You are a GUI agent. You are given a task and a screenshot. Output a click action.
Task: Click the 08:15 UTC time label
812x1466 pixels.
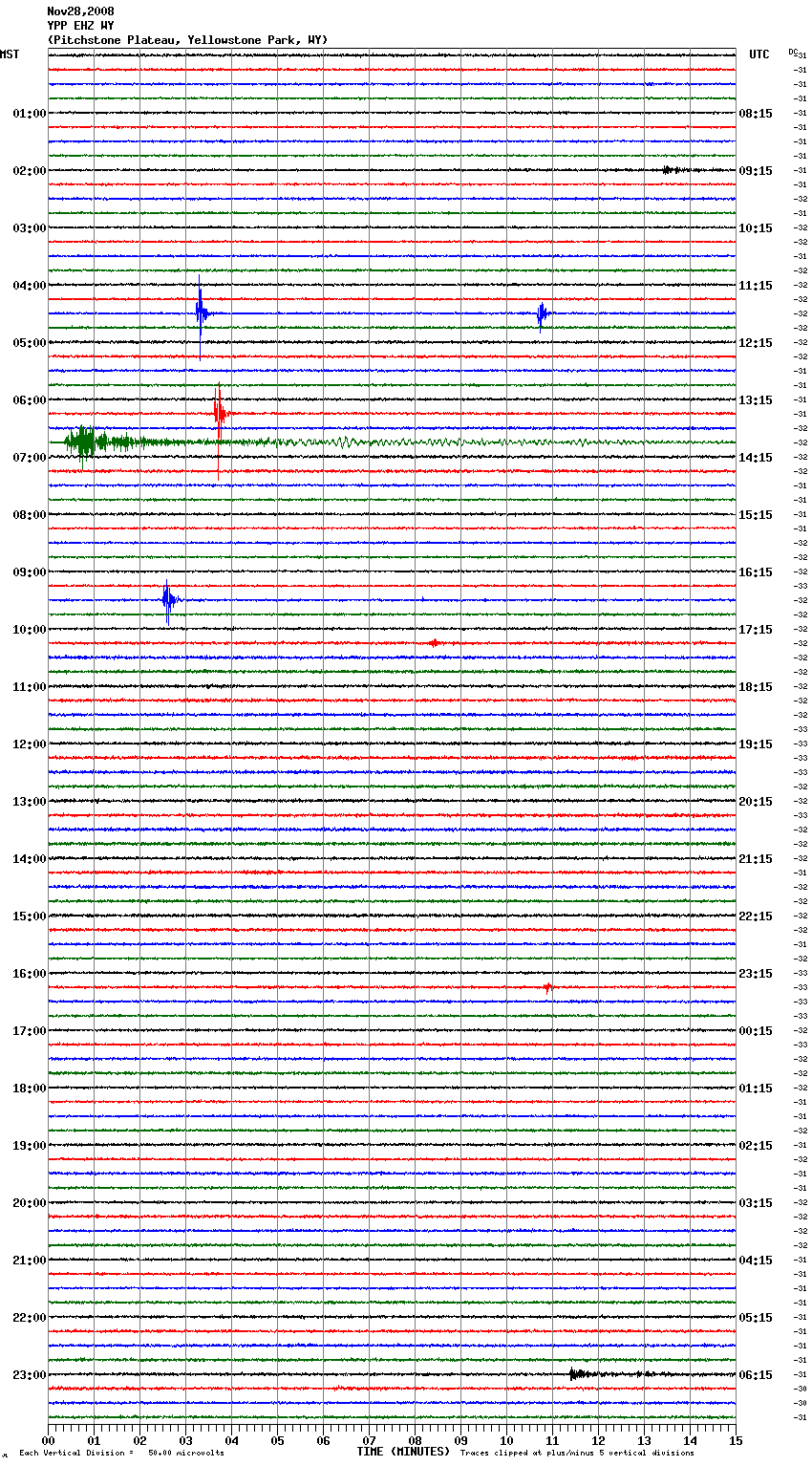coord(756,114)
